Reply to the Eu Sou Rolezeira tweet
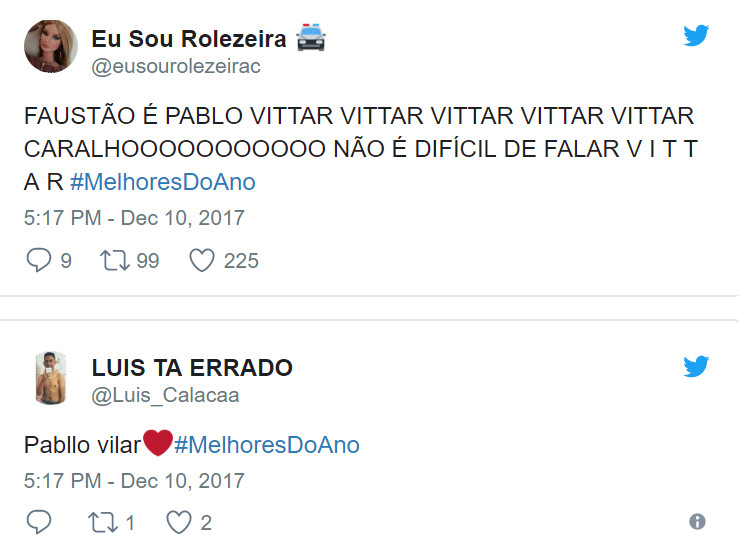 38,260
